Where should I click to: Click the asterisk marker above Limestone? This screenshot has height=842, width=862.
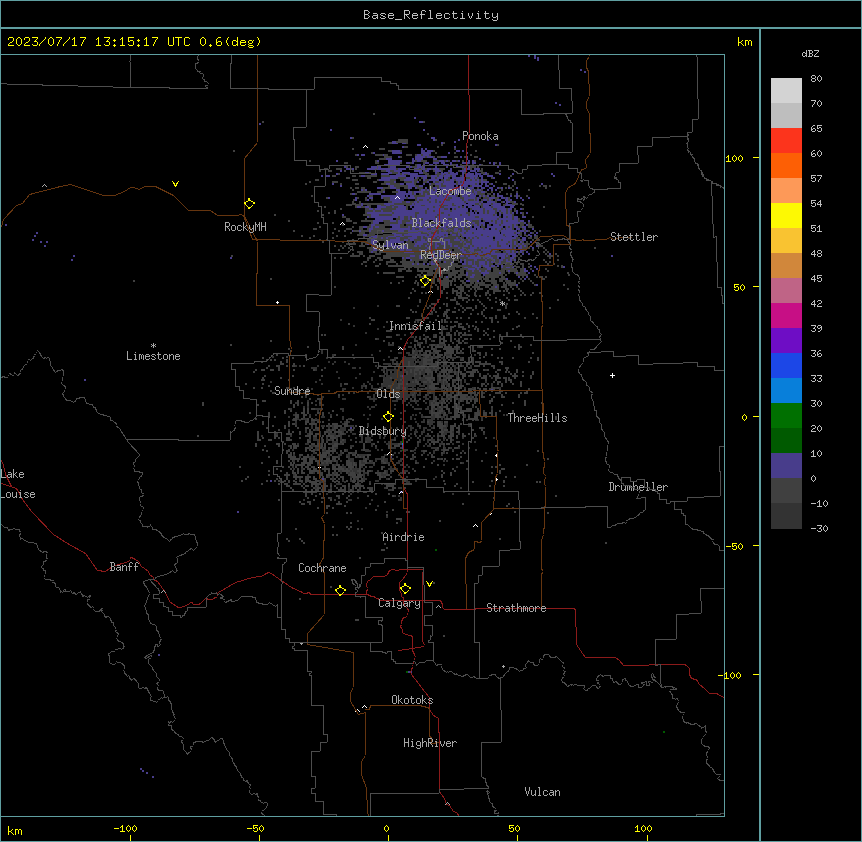click(x=153, y=346)
